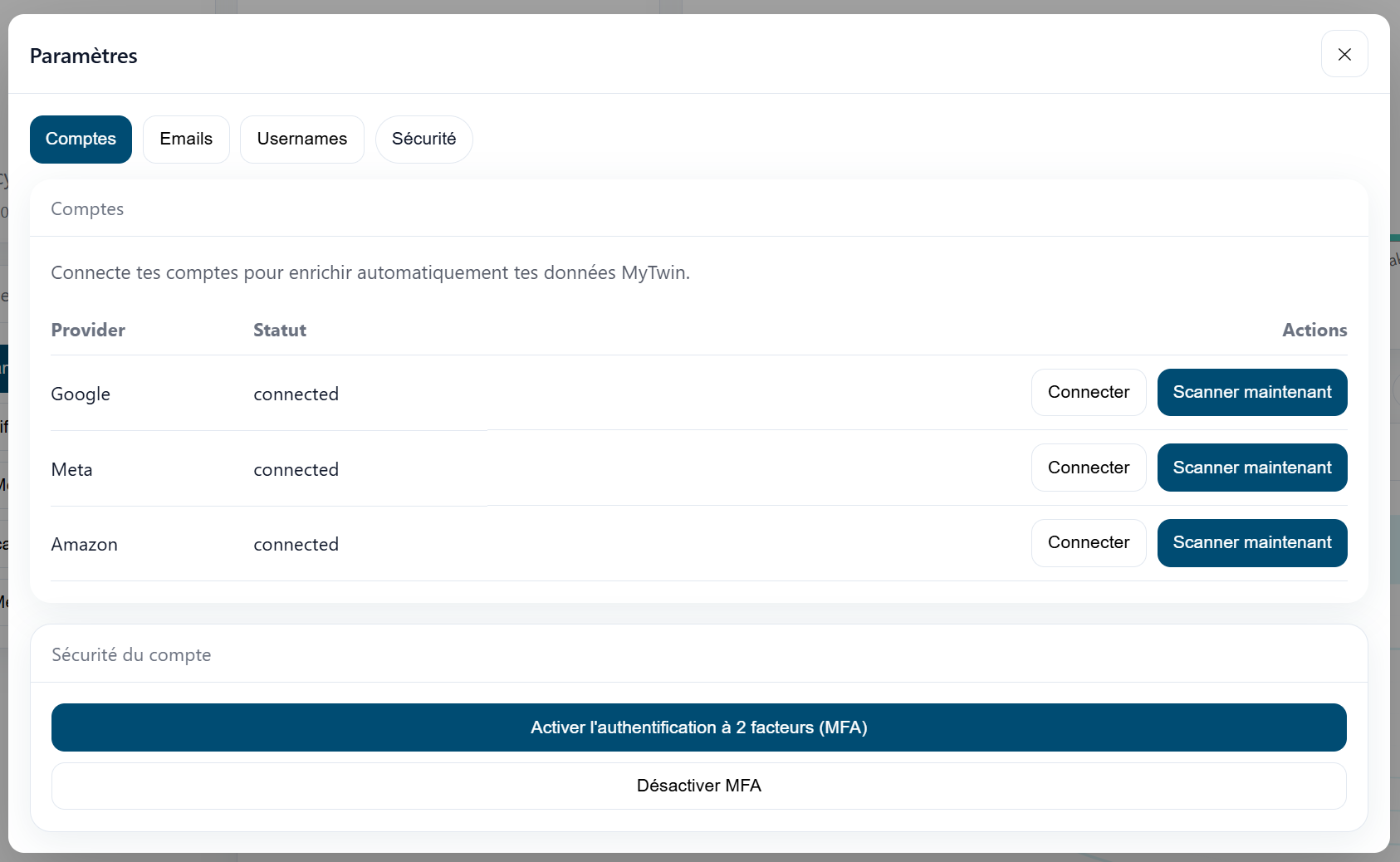Viewport: 1400px width, 862px height.
Task: Click the Actions column header
Action: coord(1314,330)
